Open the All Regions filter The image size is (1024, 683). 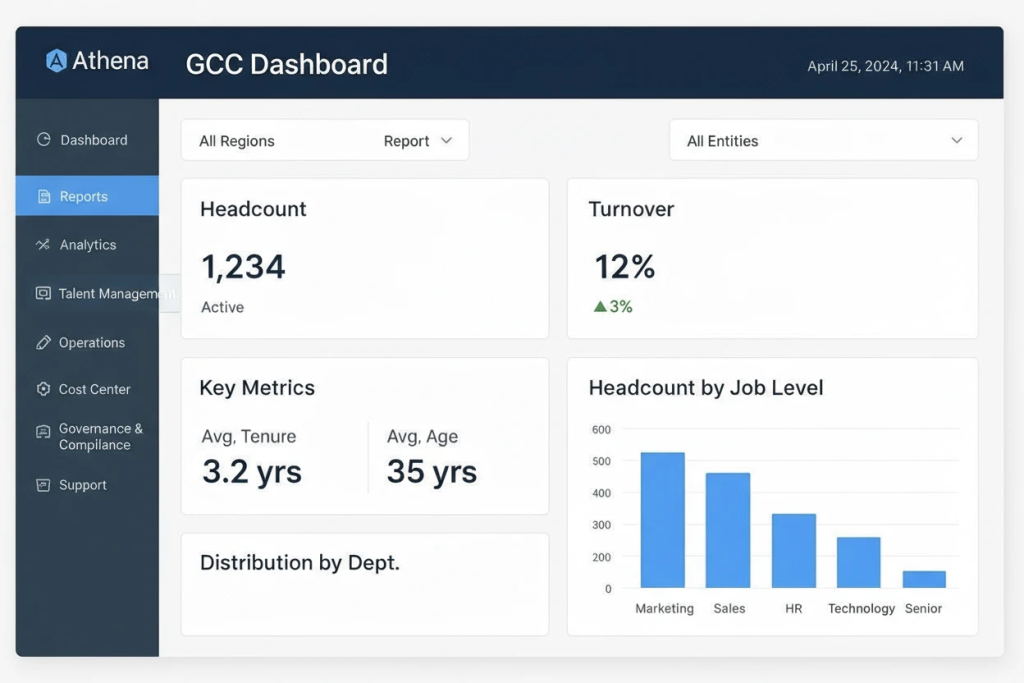click(237, 141)
